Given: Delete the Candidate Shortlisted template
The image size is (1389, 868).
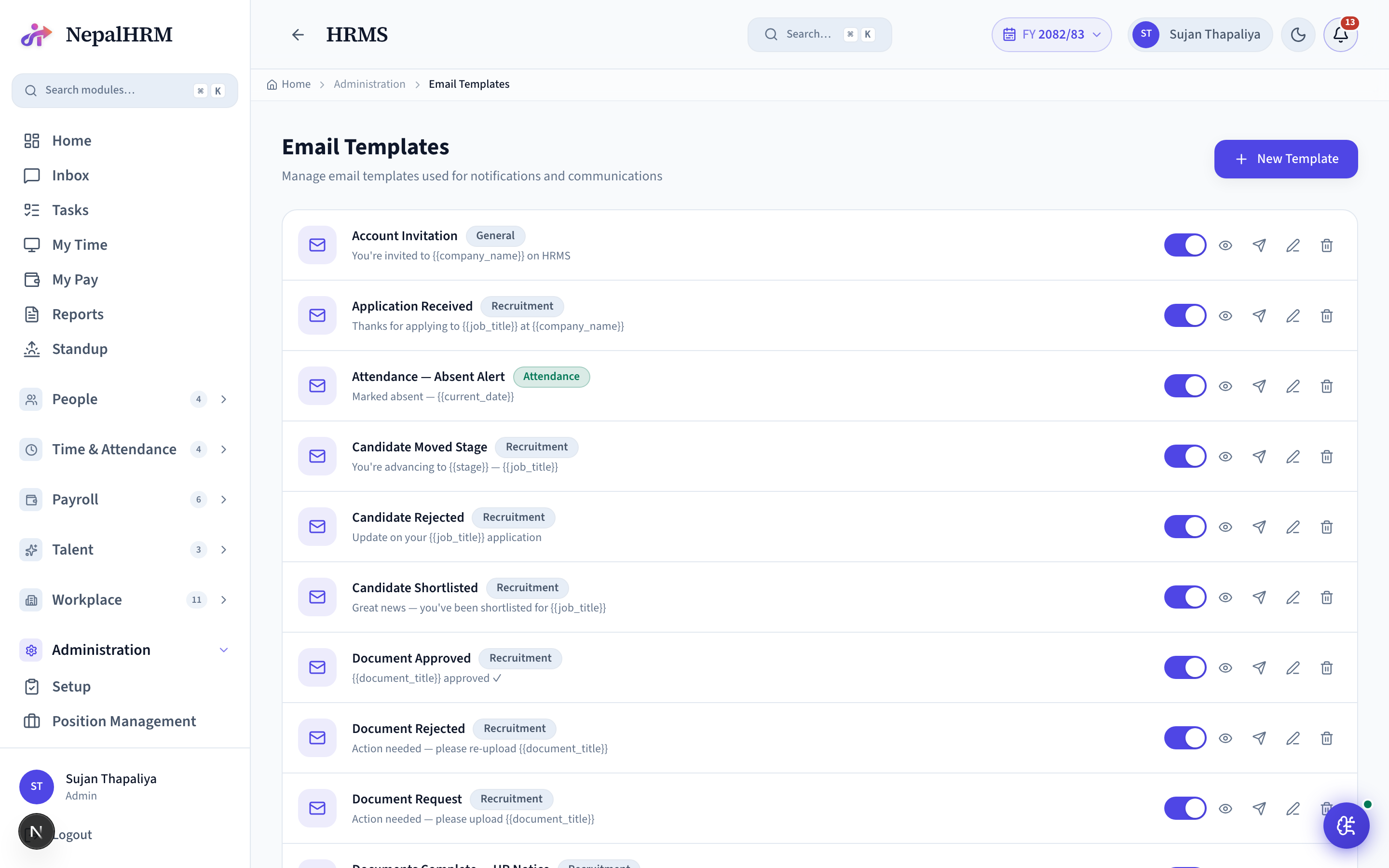Looking at the screenshot, I should [1326, 597].
